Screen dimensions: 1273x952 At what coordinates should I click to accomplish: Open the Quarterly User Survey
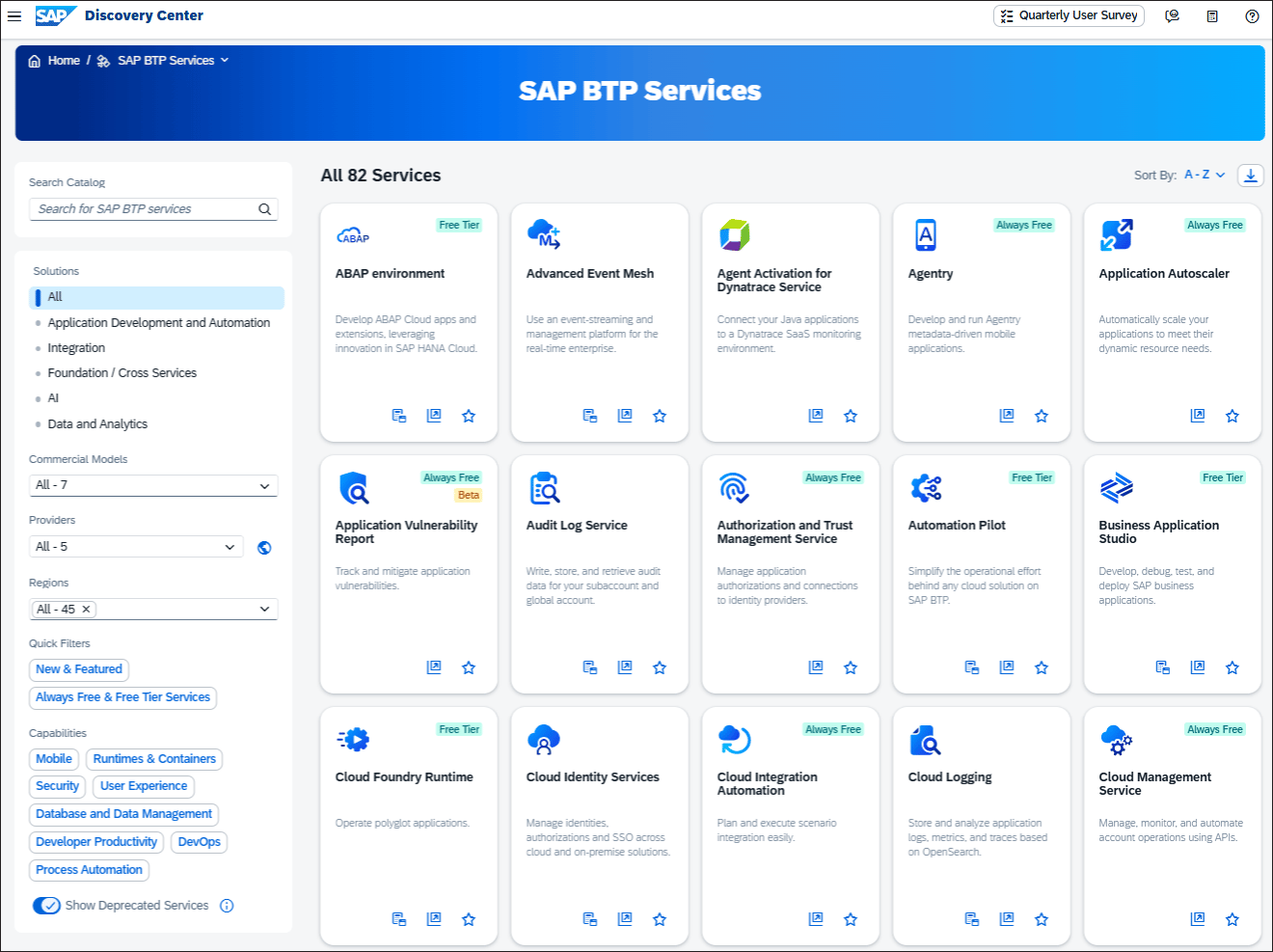[1069, 15]
